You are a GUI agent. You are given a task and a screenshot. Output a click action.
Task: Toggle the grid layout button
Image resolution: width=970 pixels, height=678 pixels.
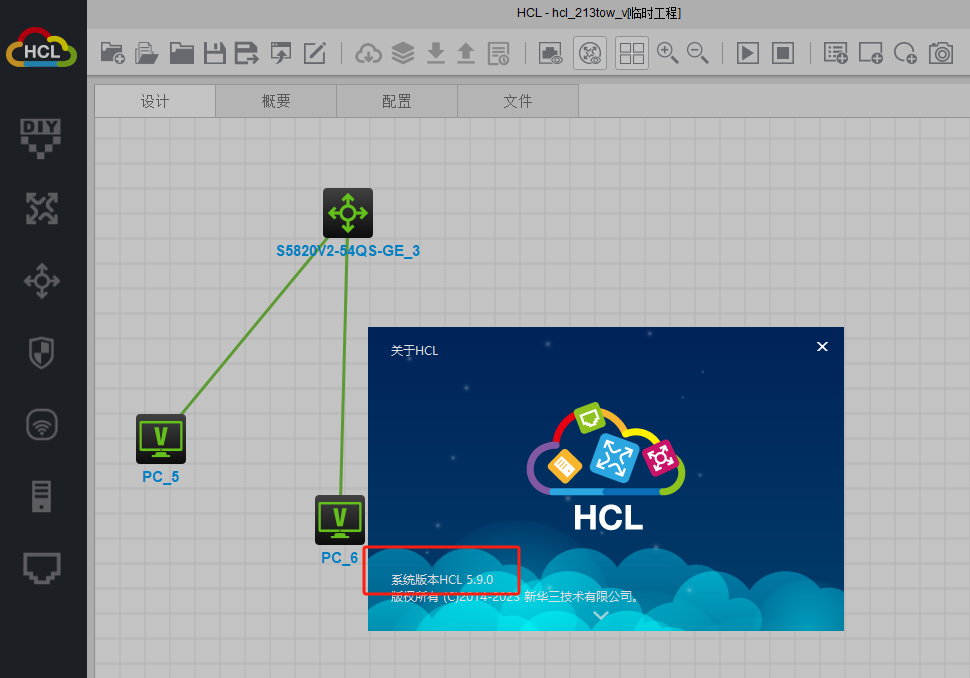click(632, 53)
